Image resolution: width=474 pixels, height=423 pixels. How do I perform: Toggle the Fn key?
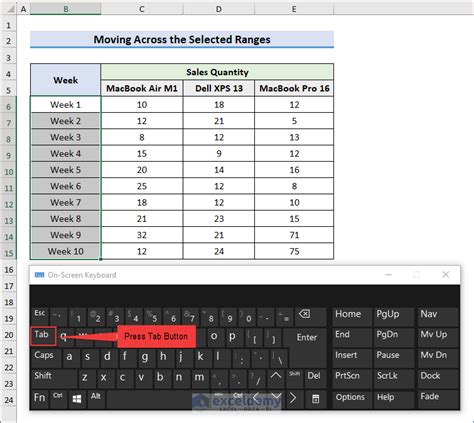tap(40, 399)
